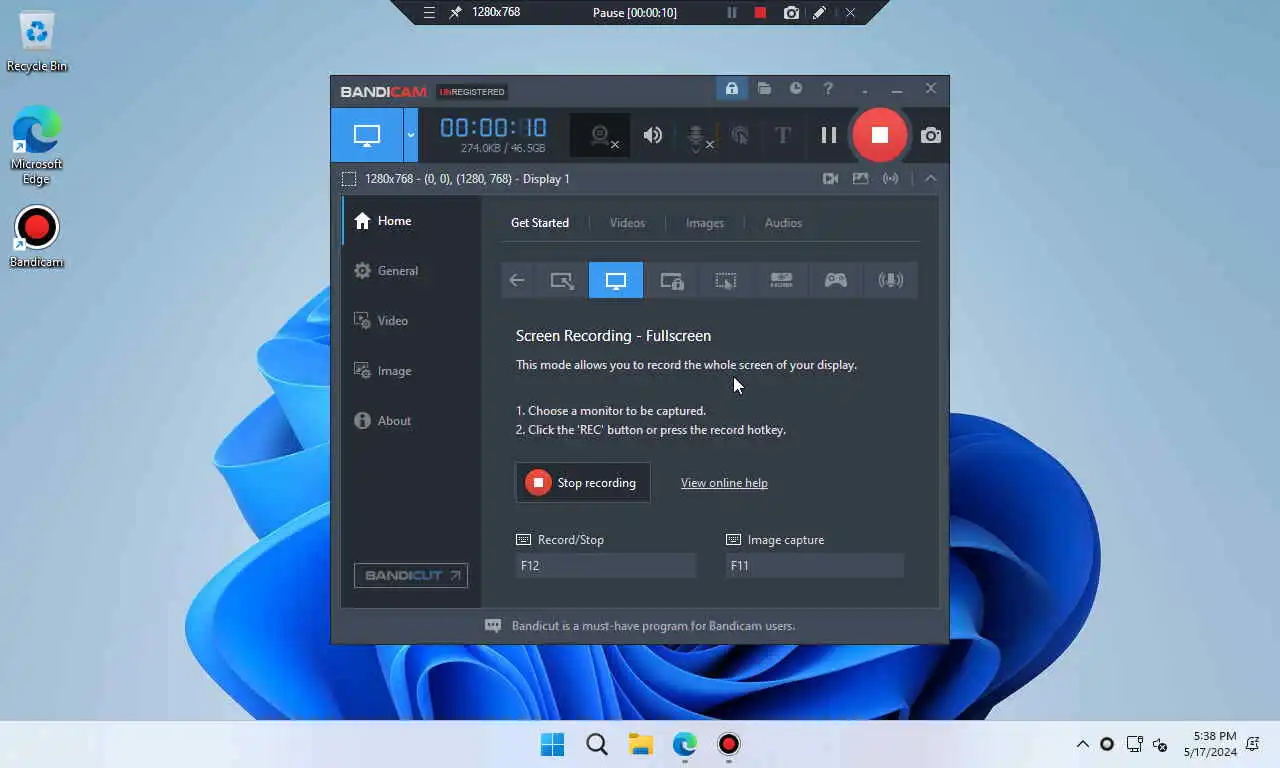This screenshot has width=1280, height=768.
Task: Open File Explorer from taskbar
Action: click(x=641, y=744)
